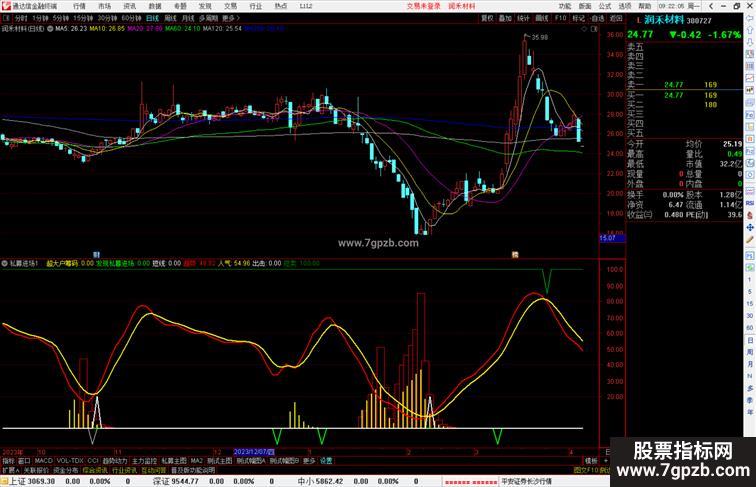Click the blue cross move icon in sidebar

[x=750, y=228]
